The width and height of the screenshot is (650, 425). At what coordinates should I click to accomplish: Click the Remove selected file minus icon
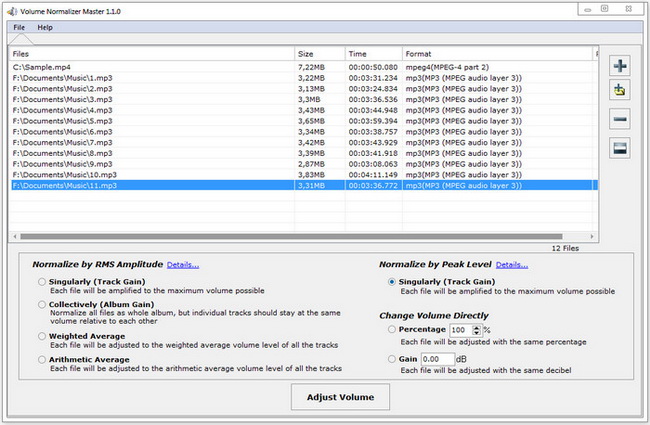pos(620,120)
